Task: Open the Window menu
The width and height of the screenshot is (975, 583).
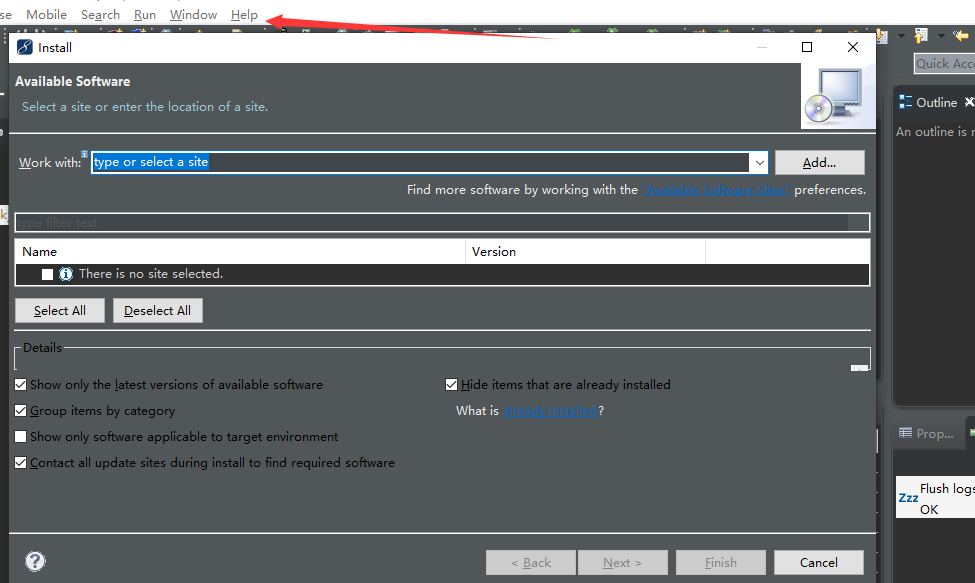Action: pos(193,14)
